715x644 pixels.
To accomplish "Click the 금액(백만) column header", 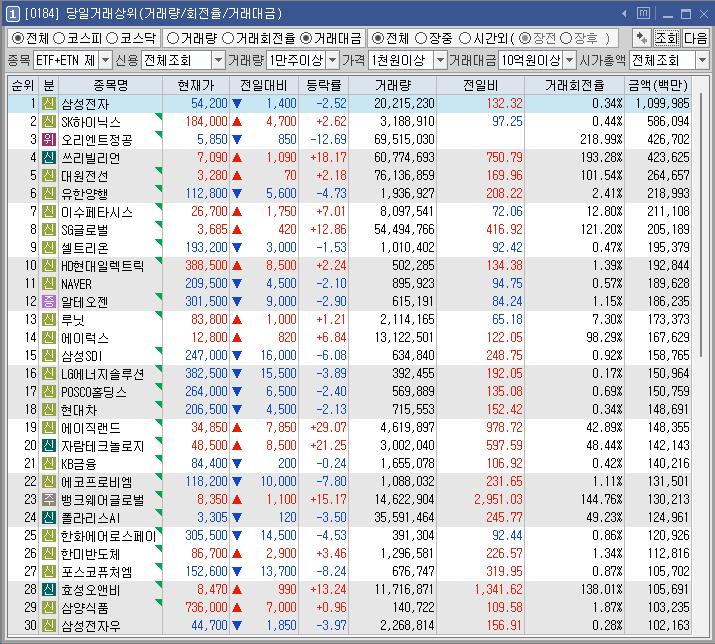I will [658, 85].
